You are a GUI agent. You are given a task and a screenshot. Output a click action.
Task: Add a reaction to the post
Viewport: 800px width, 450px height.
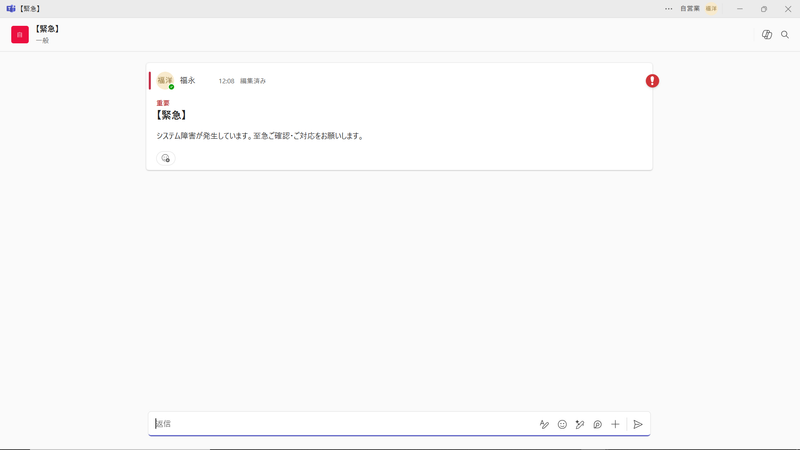pyautogui.click(x=165, y=158)
